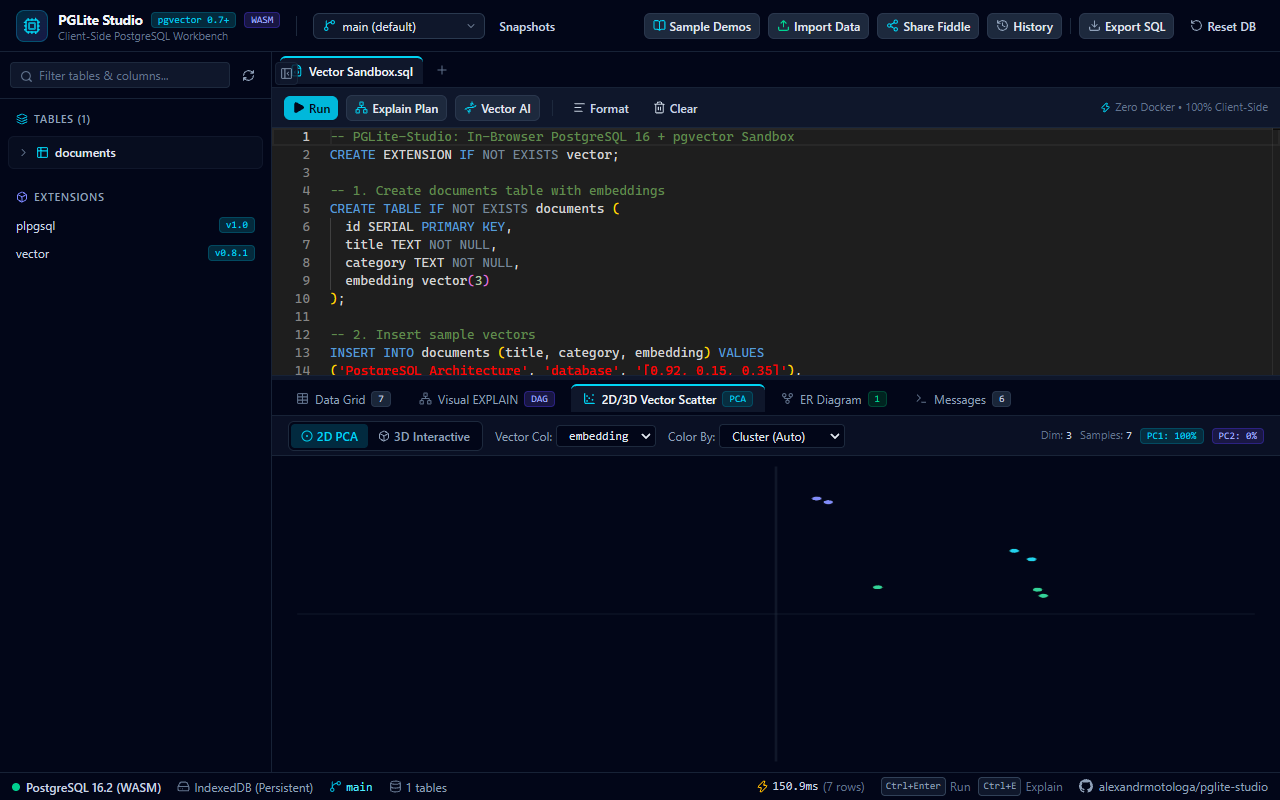
Task: Select the 2D/3D Vector Scatter tab
Action: (667, 399)
